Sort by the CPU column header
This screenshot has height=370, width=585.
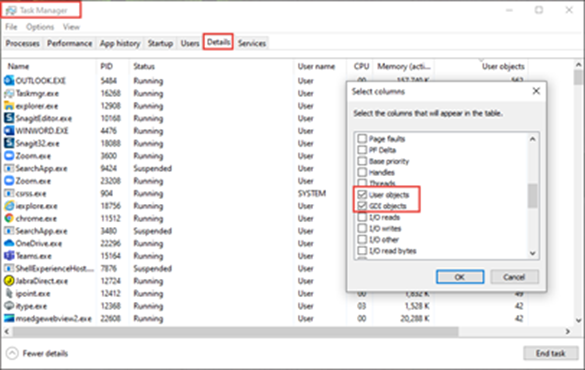(360, 66)
